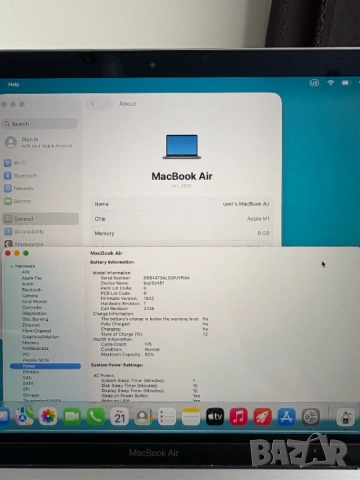Open Reminders from the Dock
Viewport: 360px width, 480px height.
167,416
